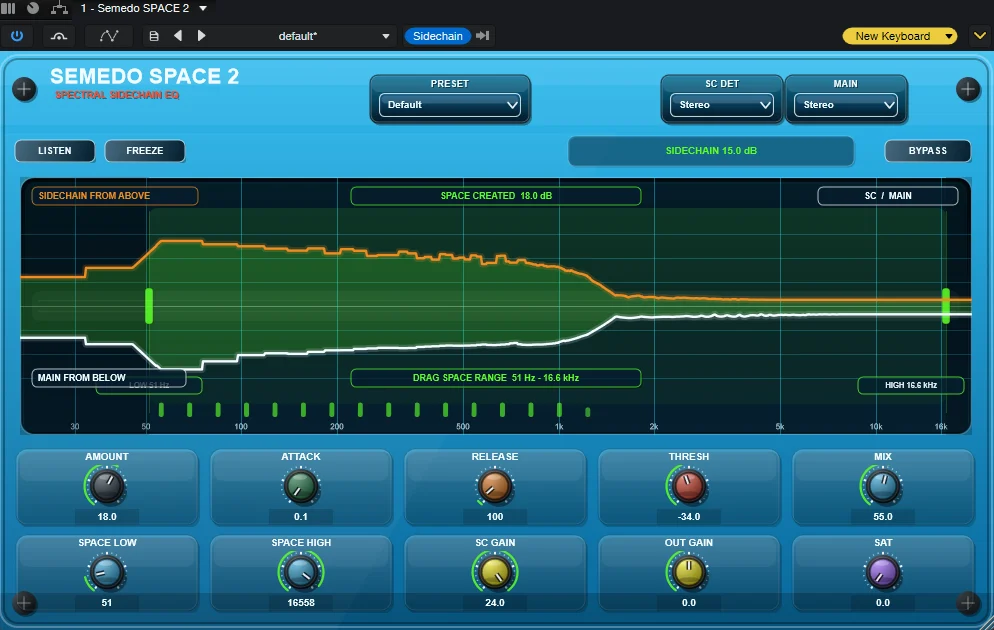Toggle the FREEZE button
Screen dimensions: 994x630
tap(145, 151)
